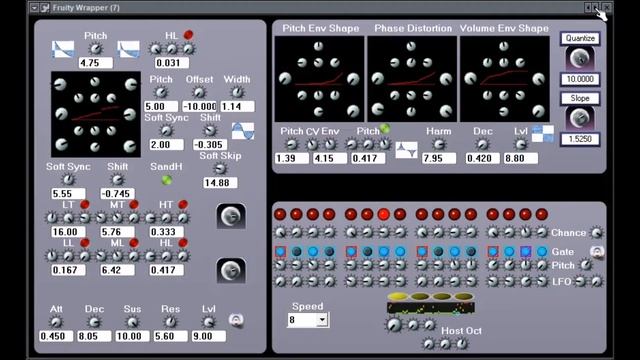Viewport: 640px width, 360px height.
Task: Toggle the first red step LED
Action: (280, 214)
